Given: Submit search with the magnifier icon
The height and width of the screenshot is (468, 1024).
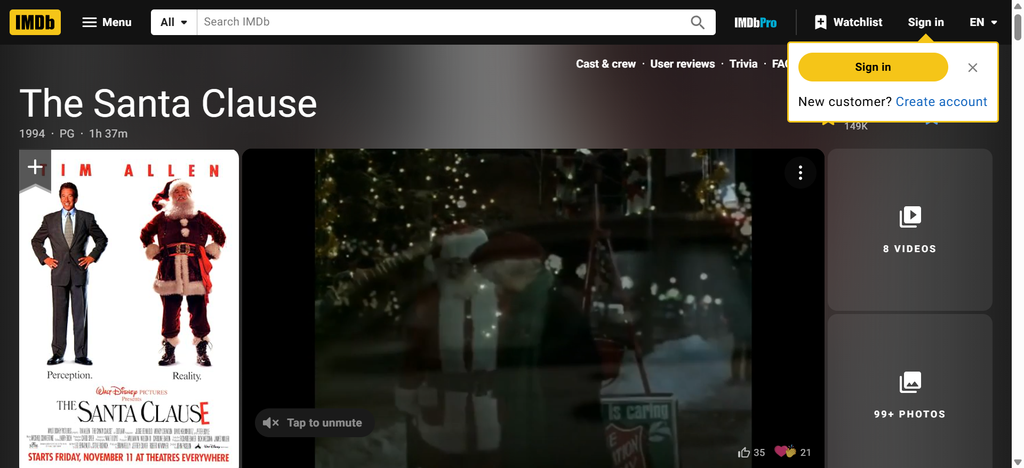Looking at the screenshot, I should coord(697,22).
